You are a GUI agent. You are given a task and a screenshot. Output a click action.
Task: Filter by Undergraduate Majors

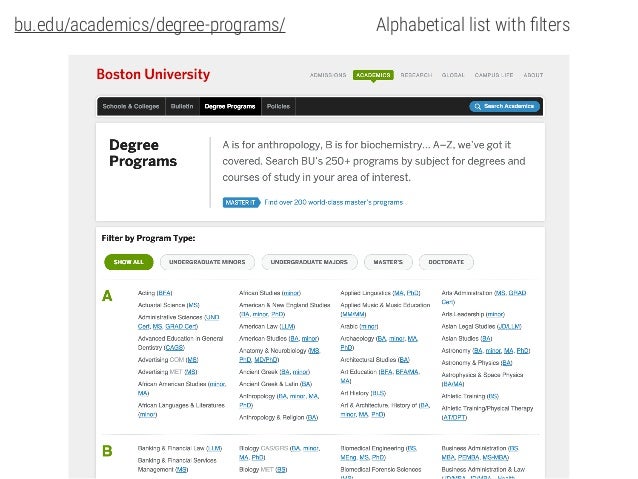pyautogui.click(x=309, y=262)
